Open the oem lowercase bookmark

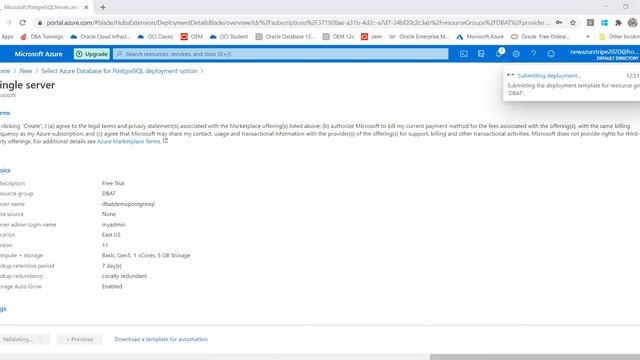click(371, 37)
